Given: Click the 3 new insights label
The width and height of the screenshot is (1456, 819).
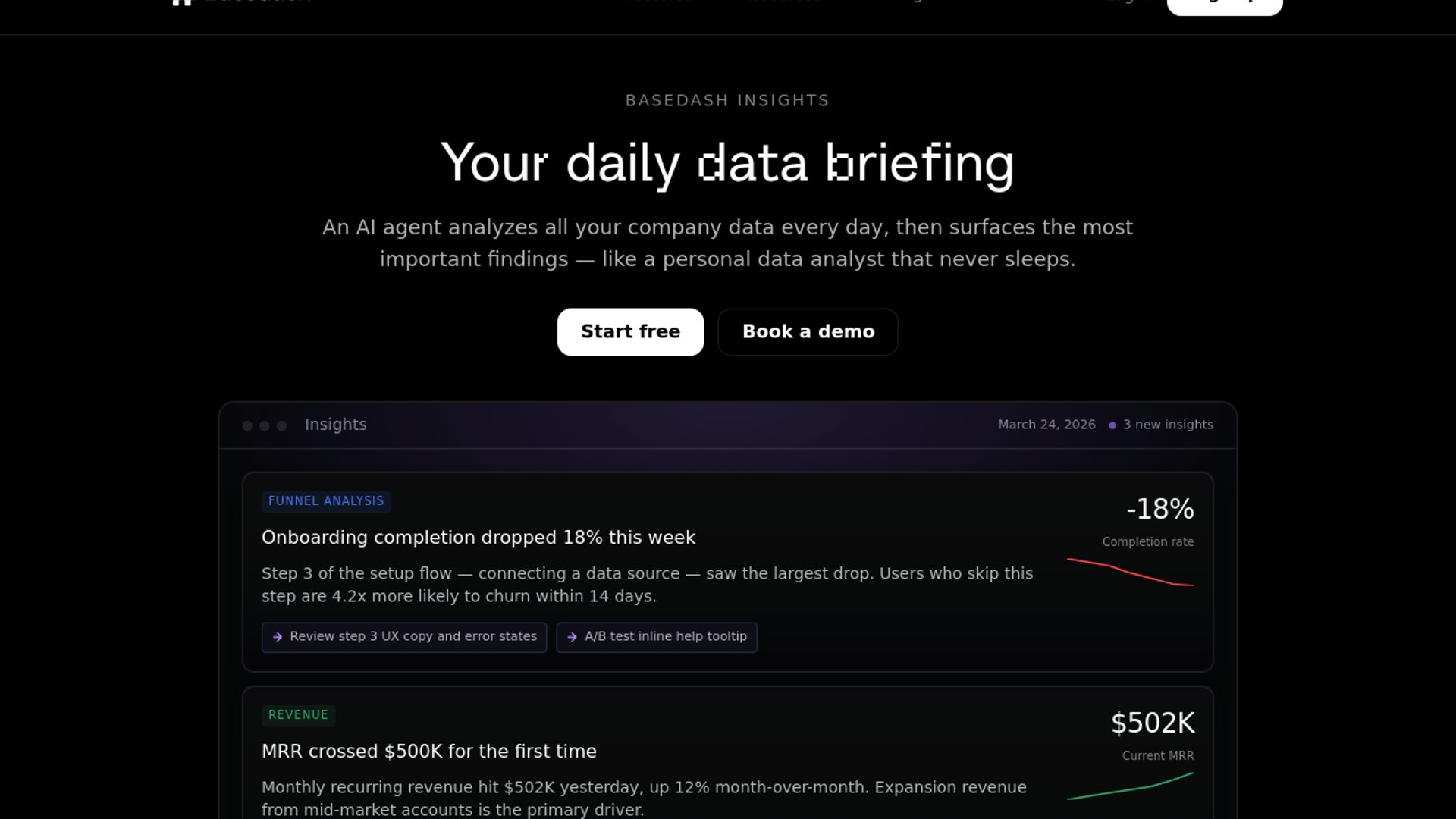Looking at the screenshot, I should coord(1168,425).
